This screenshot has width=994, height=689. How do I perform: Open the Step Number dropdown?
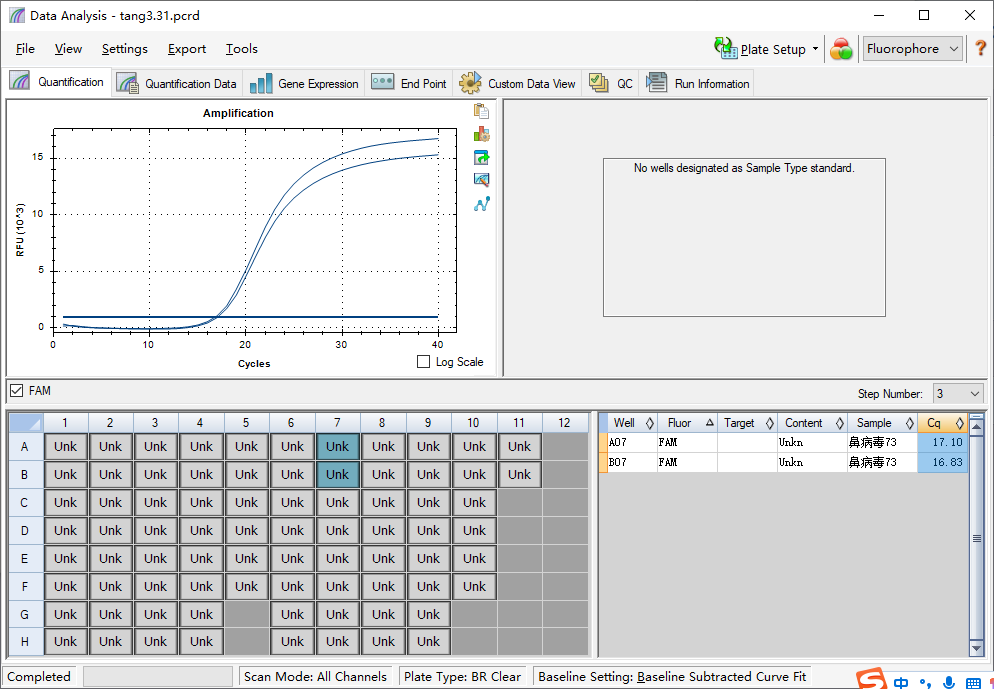958,394
